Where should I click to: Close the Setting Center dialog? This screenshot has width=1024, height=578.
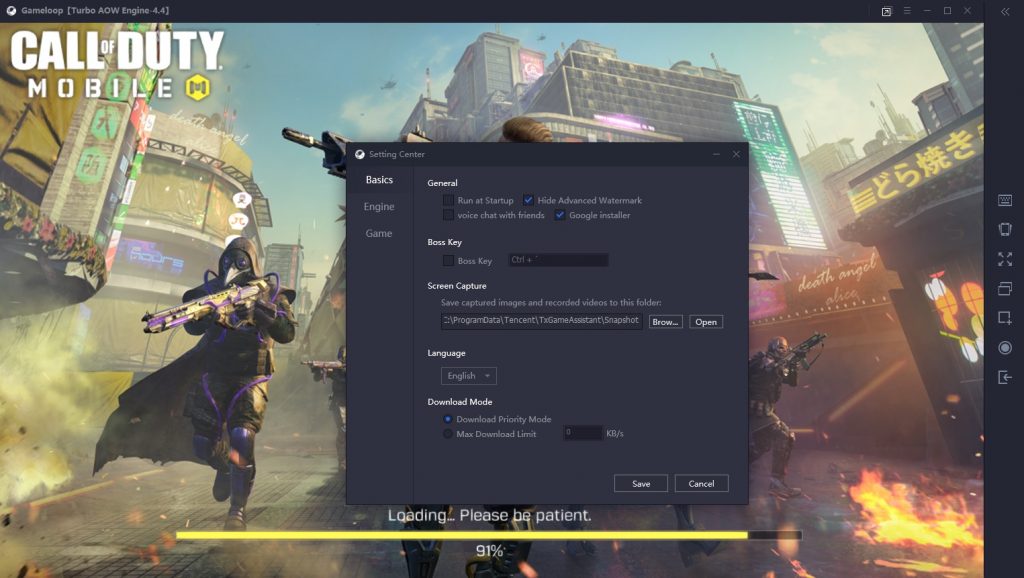coord(736,154)
